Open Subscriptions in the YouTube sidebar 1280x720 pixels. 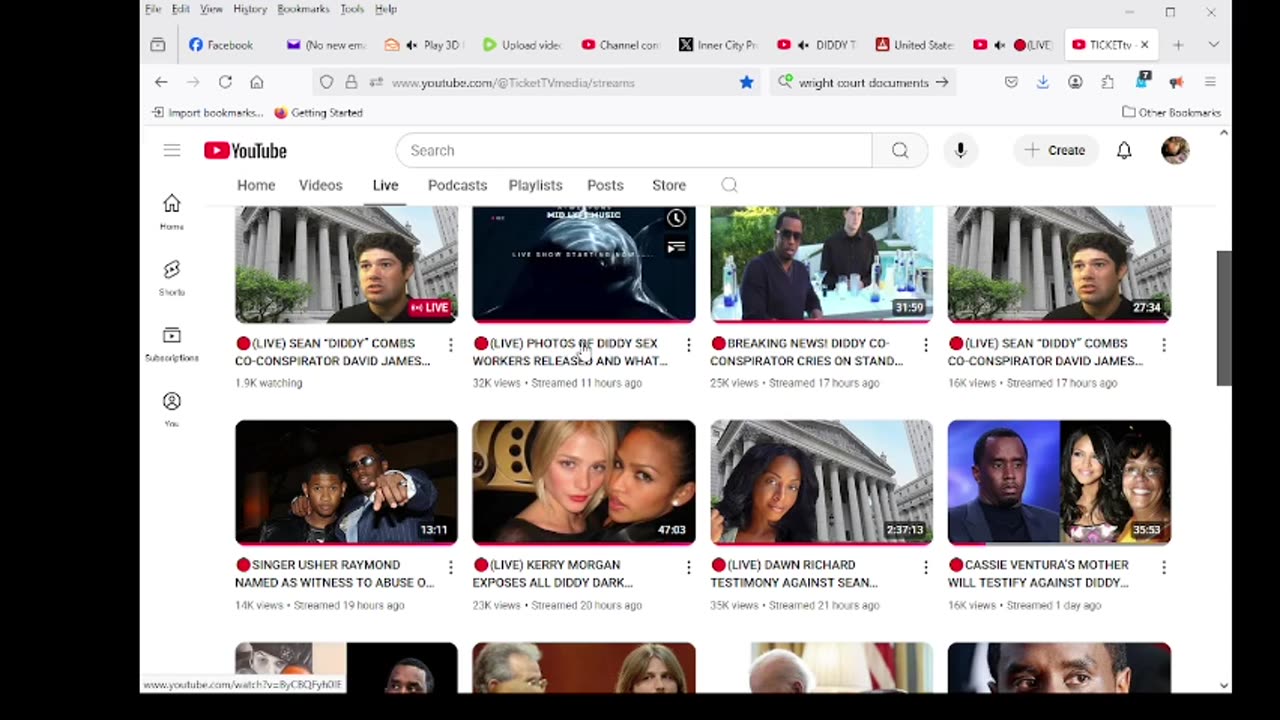point(172,343)
